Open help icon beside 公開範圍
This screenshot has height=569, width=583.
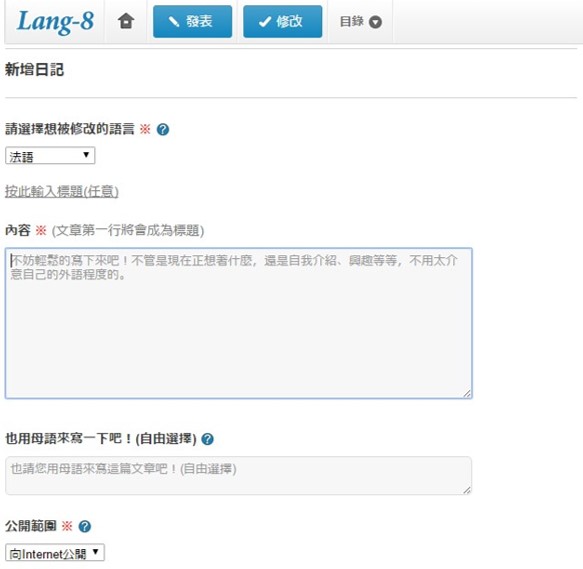85,526
